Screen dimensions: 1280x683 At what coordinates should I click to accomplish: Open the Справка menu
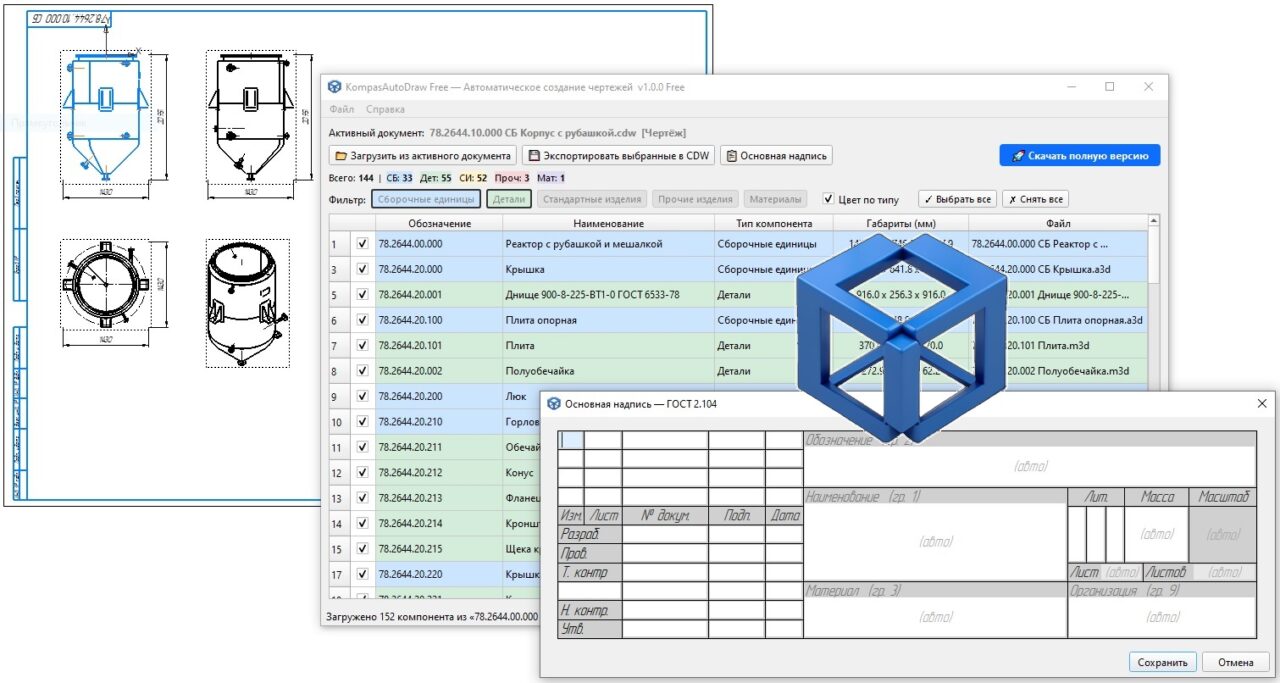385,109
